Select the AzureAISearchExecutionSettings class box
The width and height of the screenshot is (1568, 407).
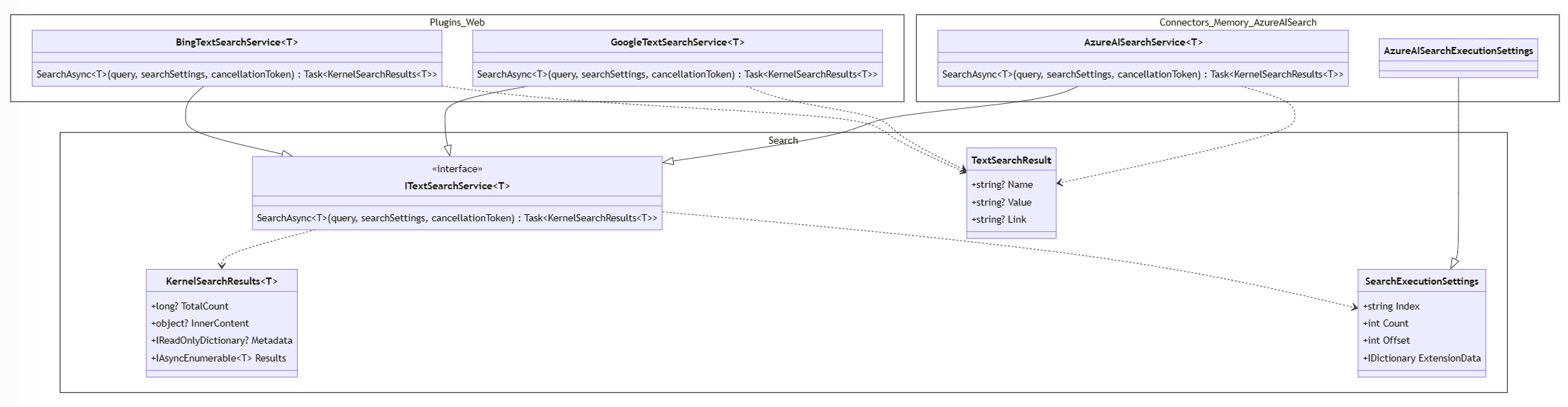click(1458, 58)
